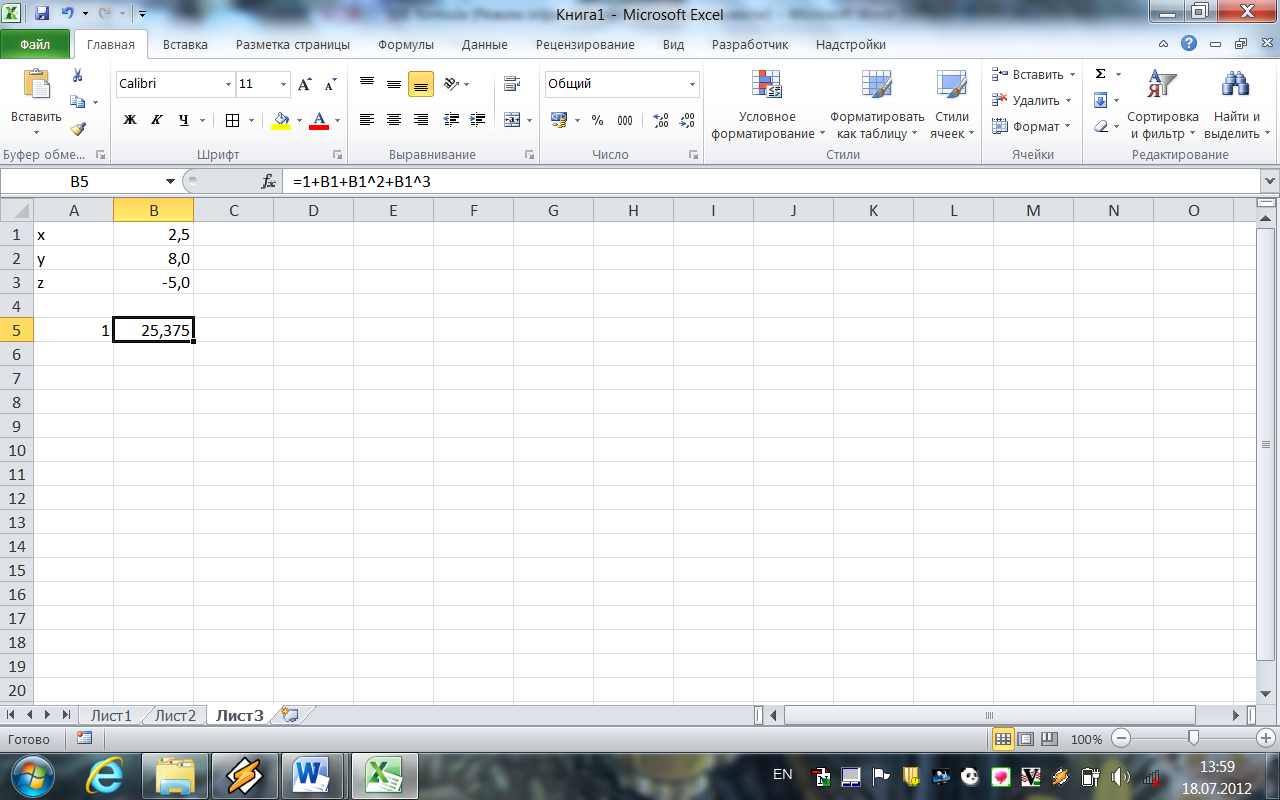Click the Format Painter brush icon
This screenshot has width=1280, height=800.
pos(78,128)
